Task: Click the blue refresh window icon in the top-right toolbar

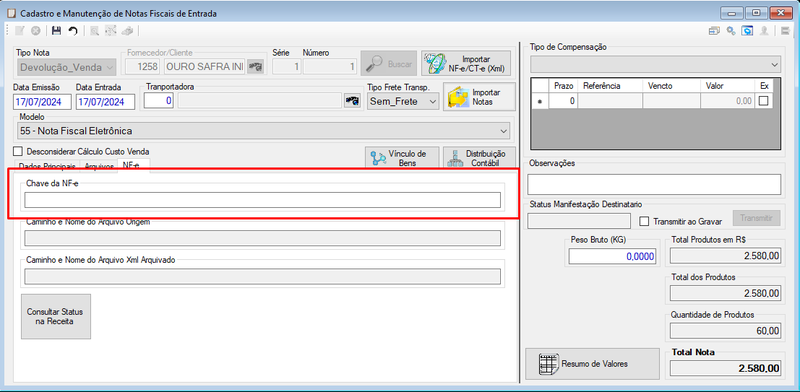Action: click(x=747, y=31)
